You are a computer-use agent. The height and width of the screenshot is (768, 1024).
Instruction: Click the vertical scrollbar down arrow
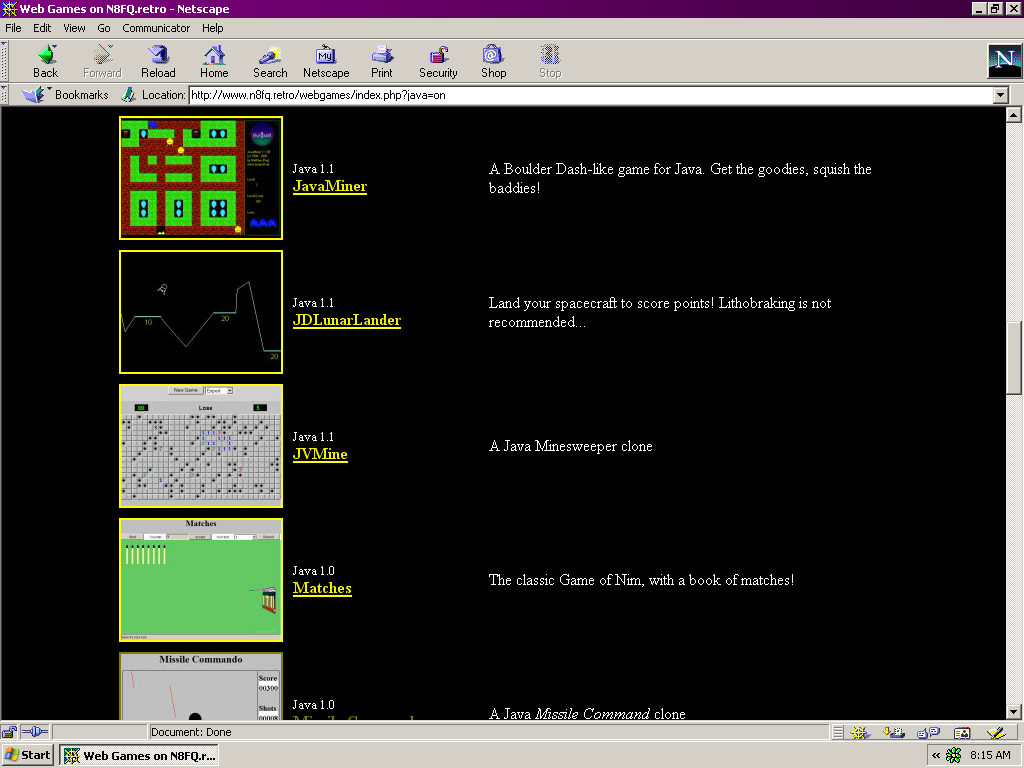[x=1014, y=712]
